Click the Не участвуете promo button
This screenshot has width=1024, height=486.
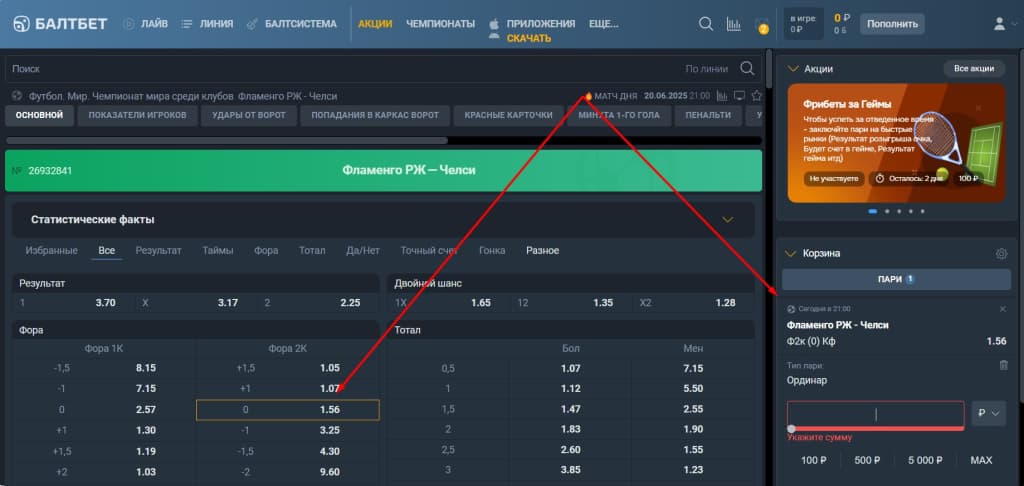click(x=834, y=178)
